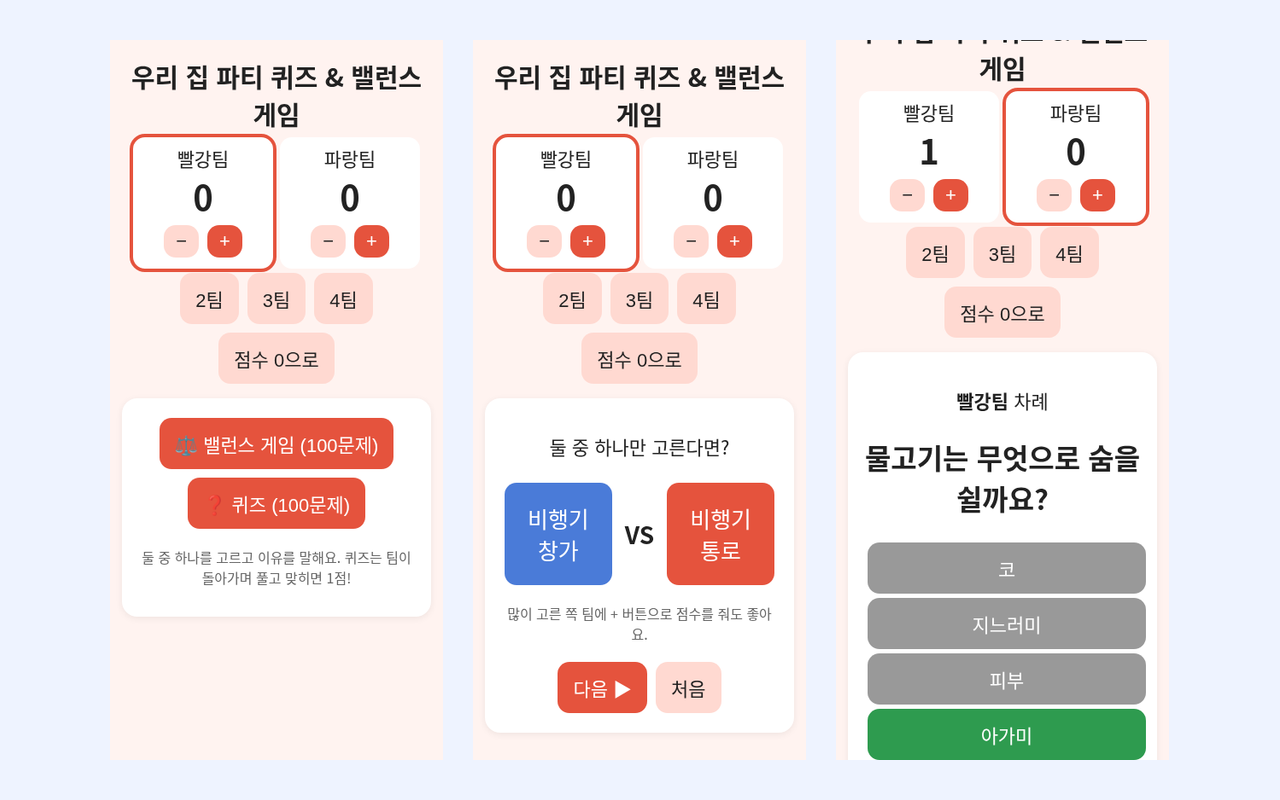Select quiz answer 피부
Screen dimensions: 1280x800
click(1006, 679)
